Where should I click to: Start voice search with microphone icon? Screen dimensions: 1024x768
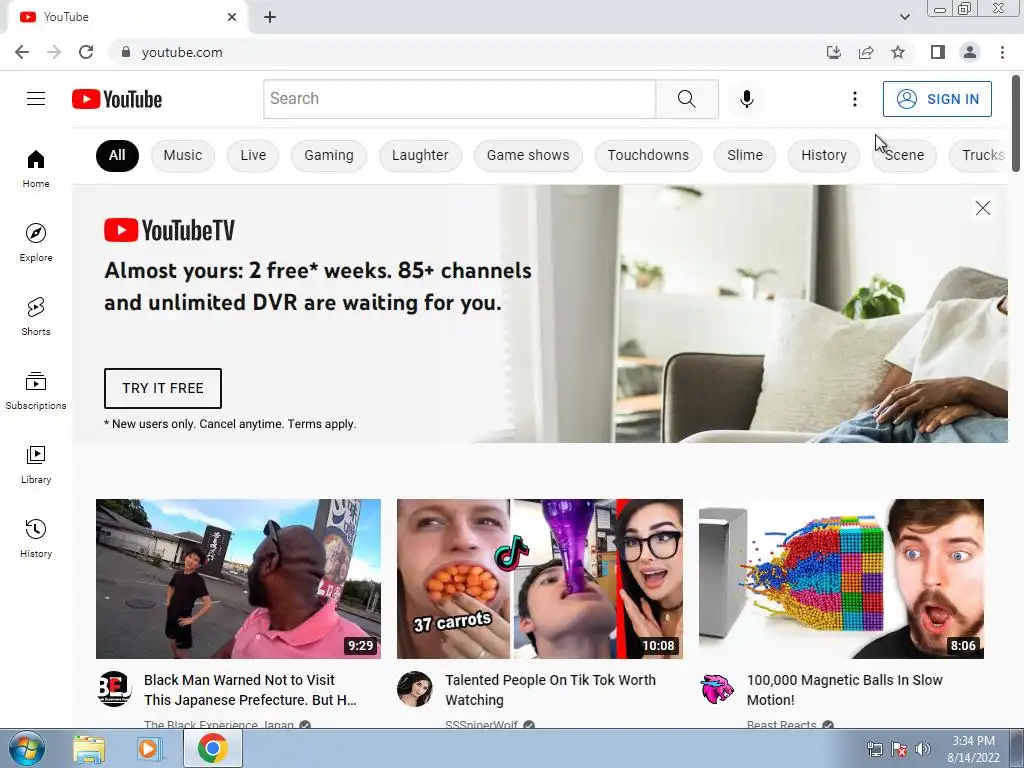pyautogui.click(x=746, y=99)
